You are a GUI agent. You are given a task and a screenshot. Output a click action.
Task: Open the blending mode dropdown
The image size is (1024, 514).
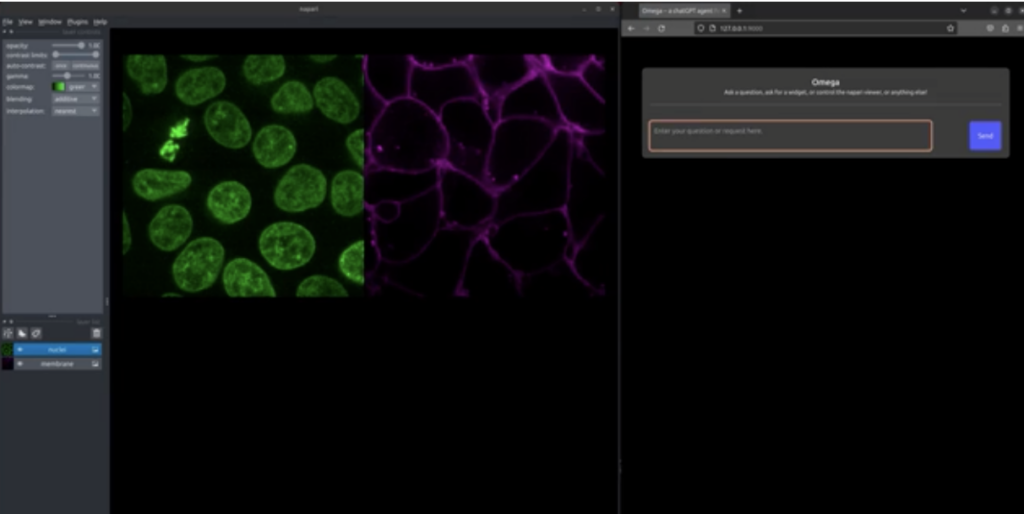click(x=76, y=99)
